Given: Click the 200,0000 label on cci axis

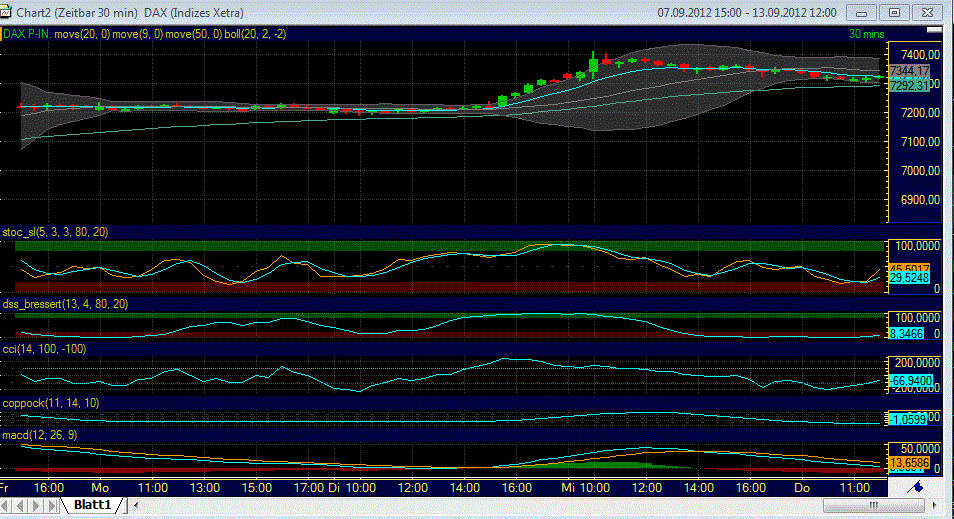Looking at the screenshot, I should [917, 363].
